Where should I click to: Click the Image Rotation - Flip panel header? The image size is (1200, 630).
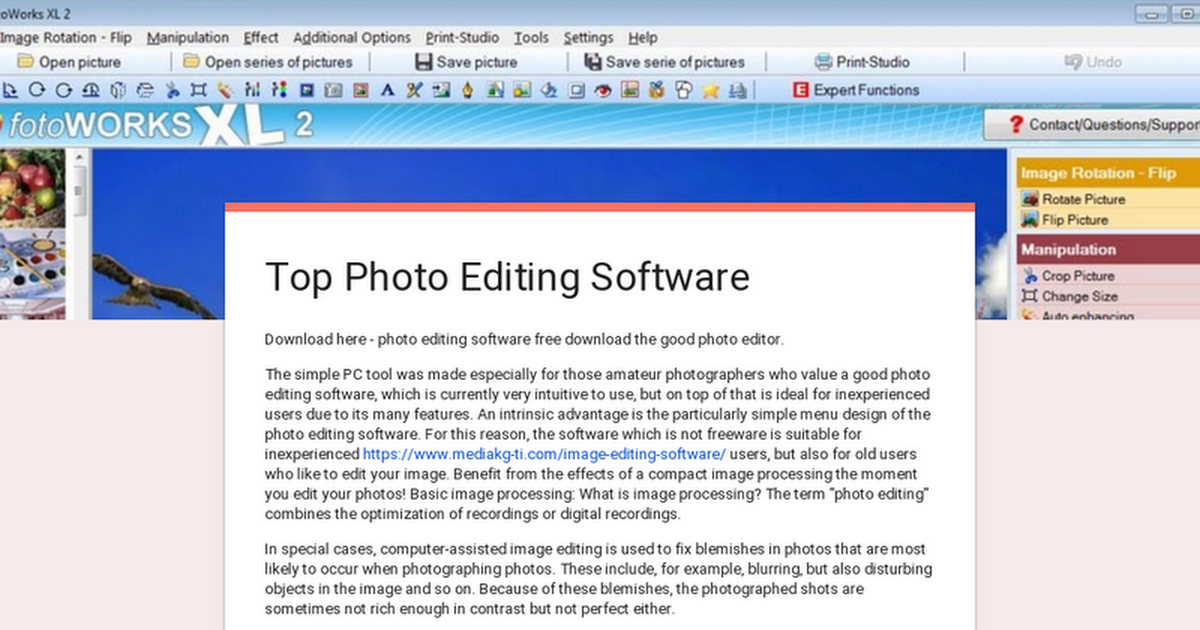tap(1108, 173)
